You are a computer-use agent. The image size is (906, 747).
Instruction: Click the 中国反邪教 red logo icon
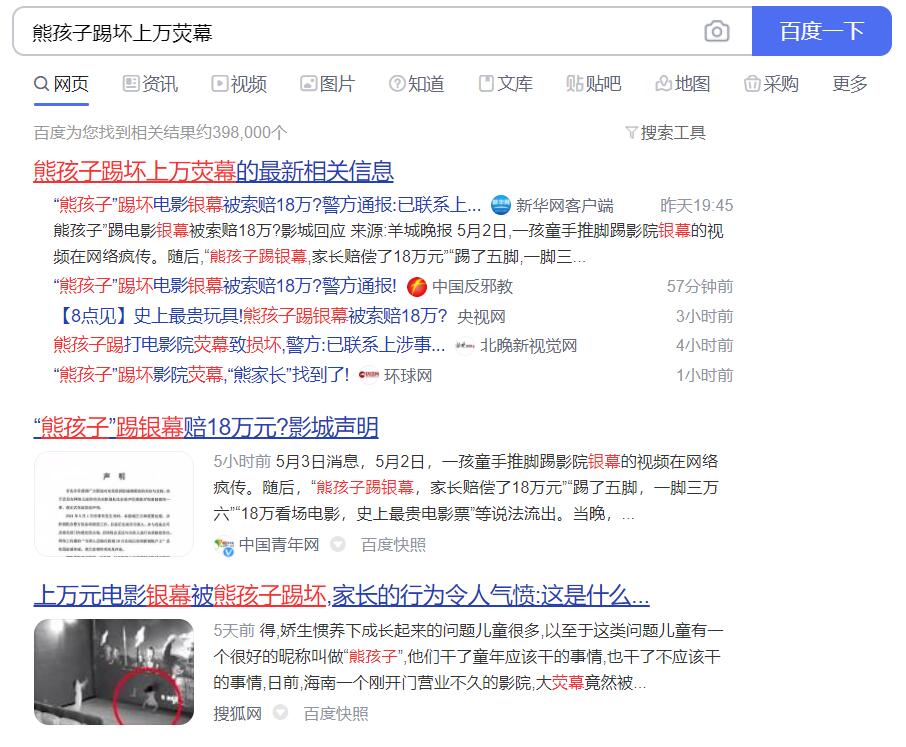(417, 286)
